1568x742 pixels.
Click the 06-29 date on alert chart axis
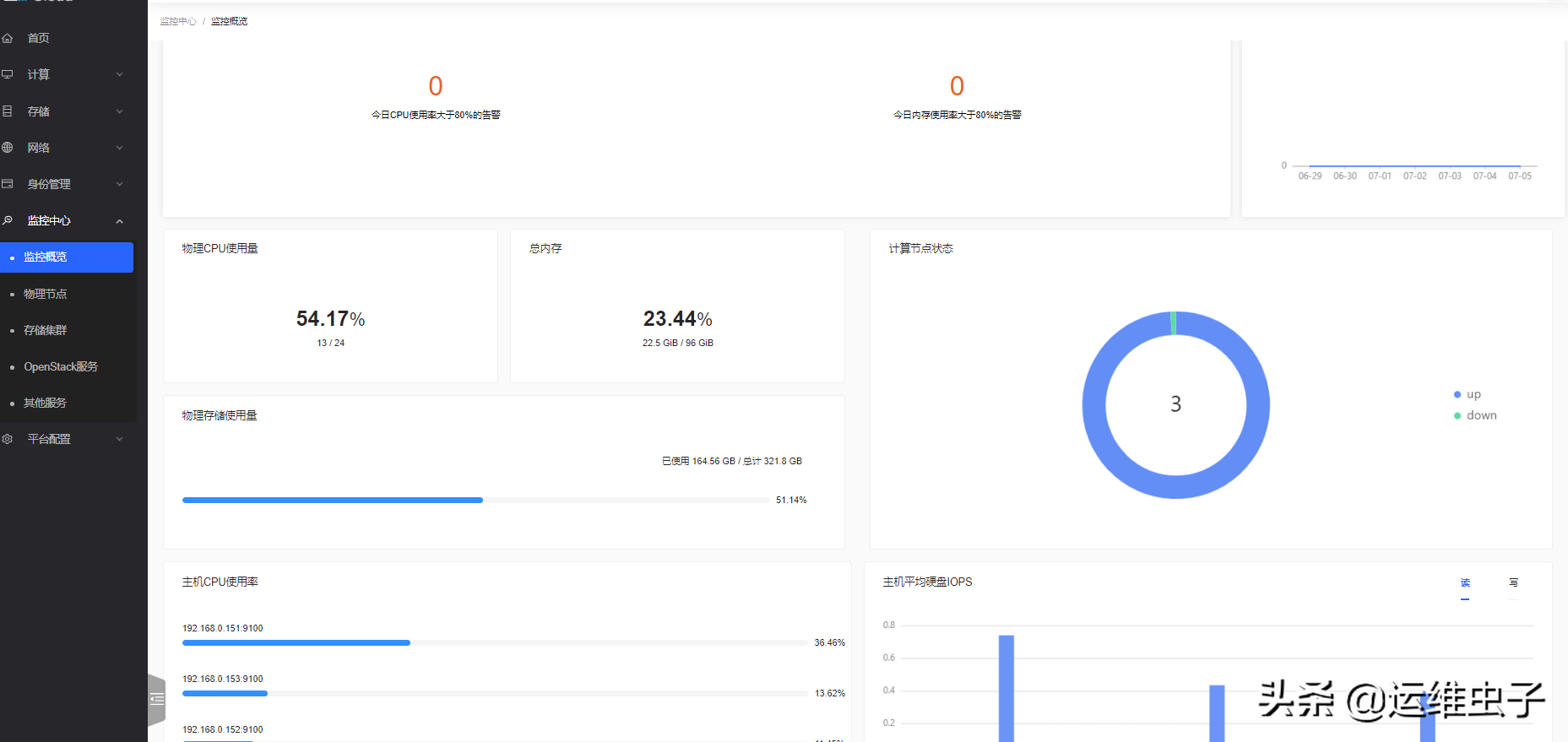click(x=1310, y=176)
